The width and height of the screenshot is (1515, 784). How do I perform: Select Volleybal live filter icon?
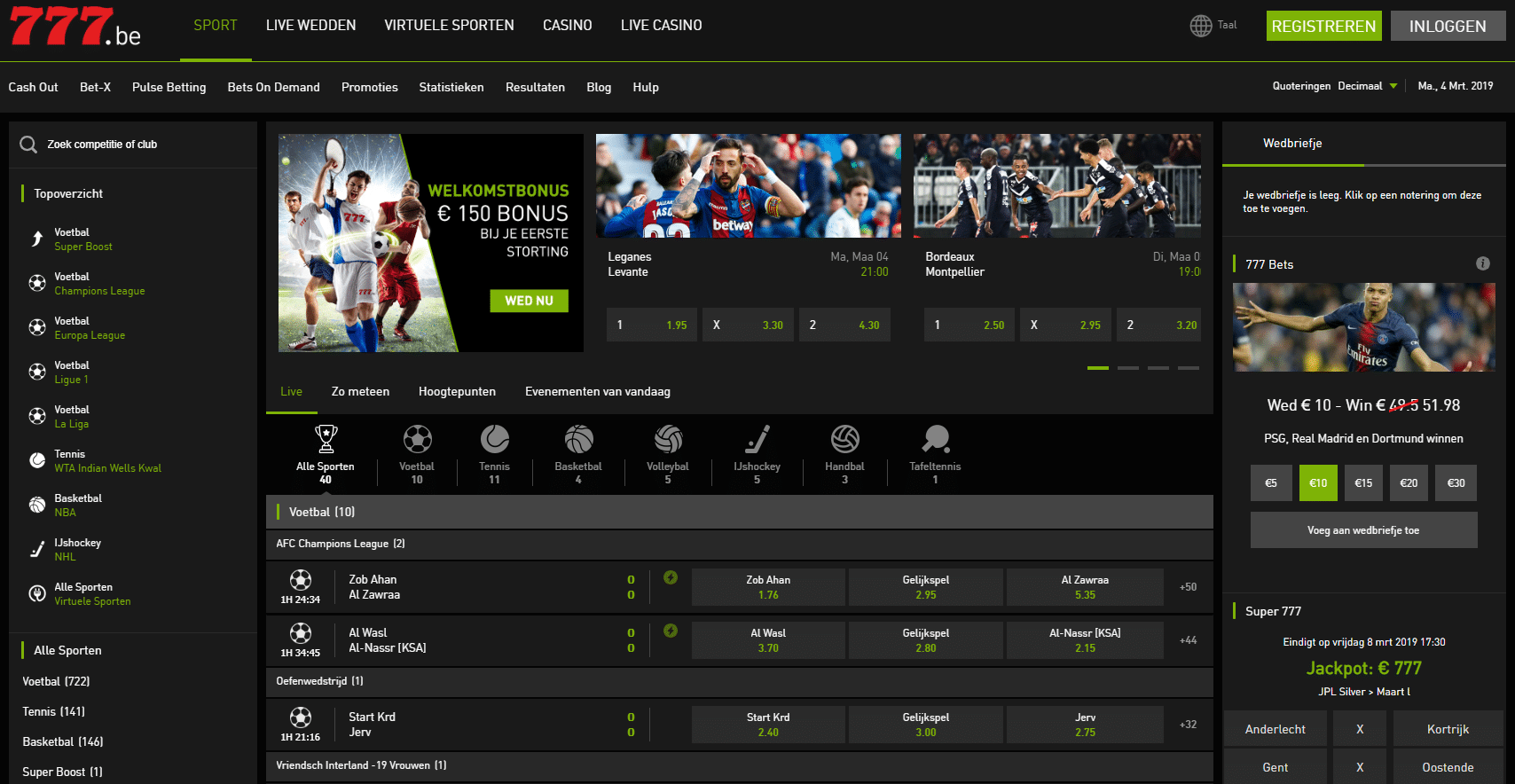pos(668,439)
